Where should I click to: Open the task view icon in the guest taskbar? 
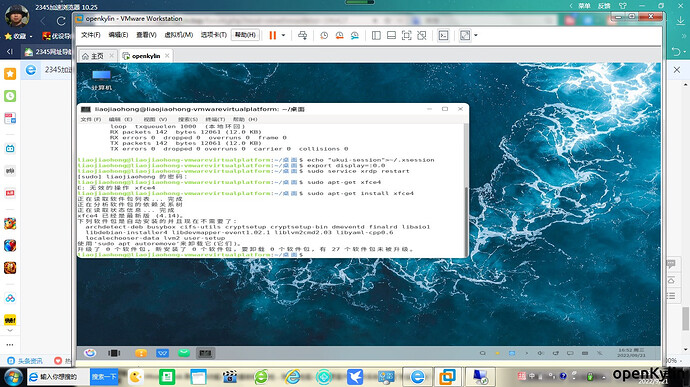pyautogui.click(x=114, y=353)
